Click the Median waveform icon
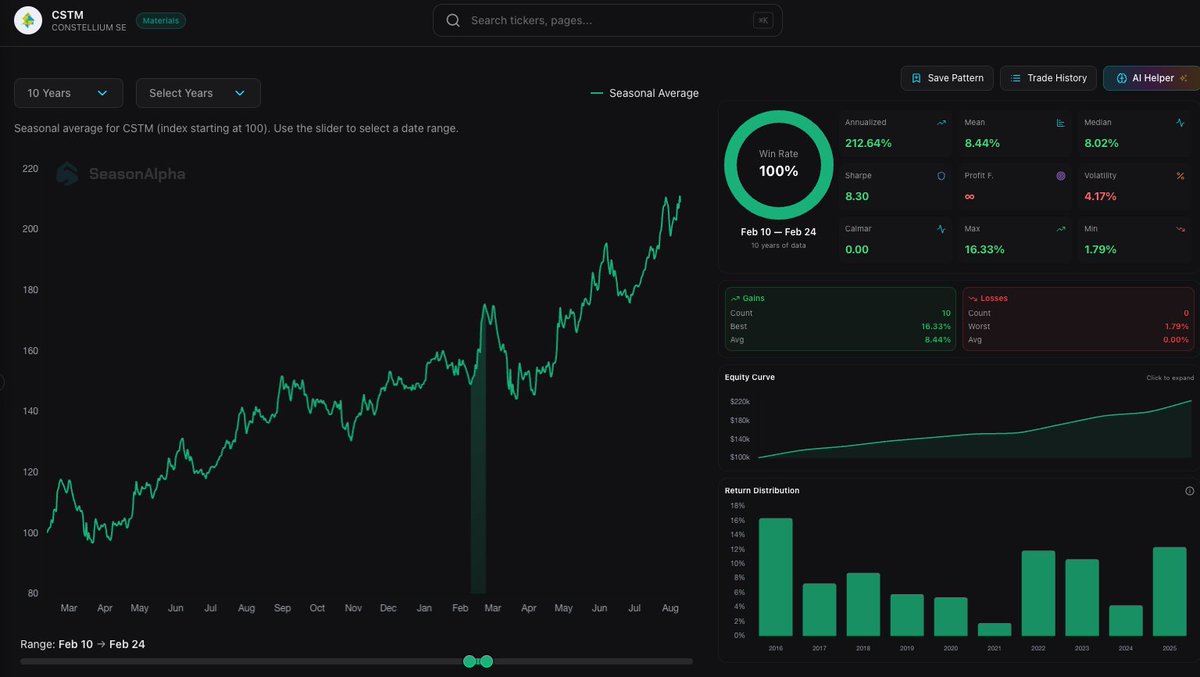Viewport: 1200px width, 677px height. [x=1179, y=122]
